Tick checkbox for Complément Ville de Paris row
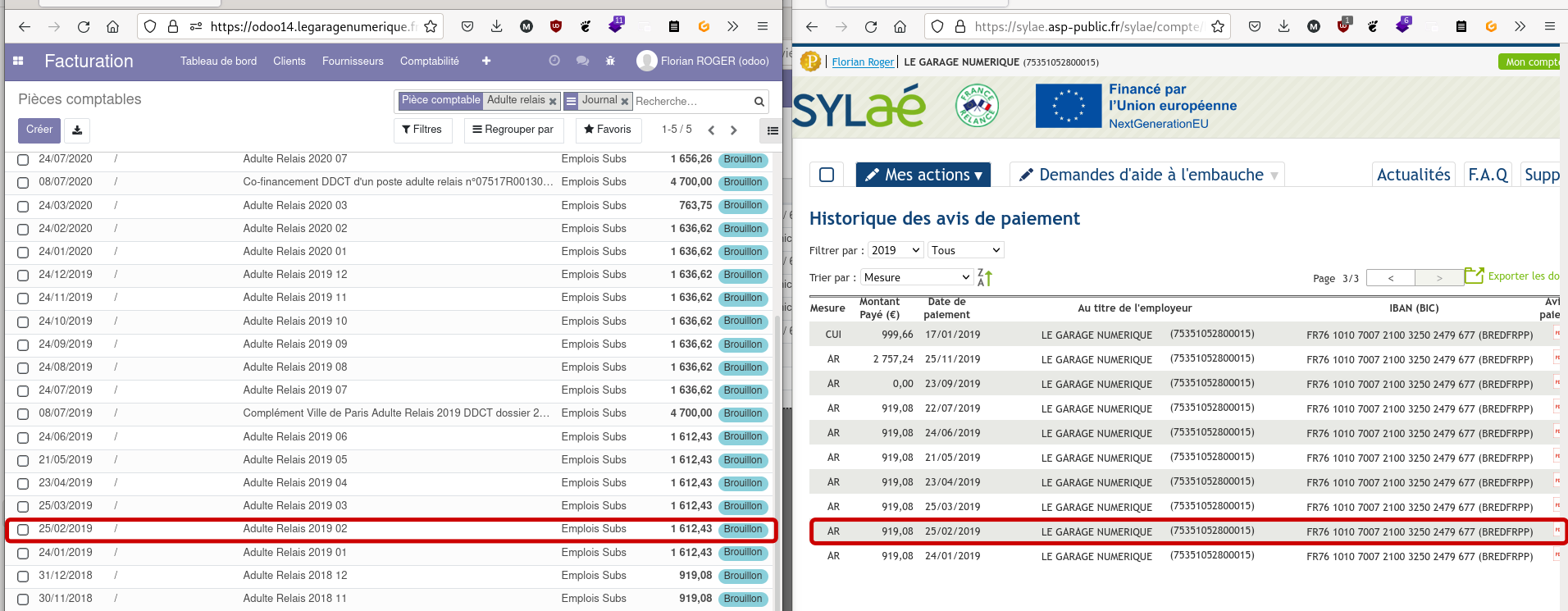Image resolution: width=1568 pixels, height=611 pixels. point(23,414)
